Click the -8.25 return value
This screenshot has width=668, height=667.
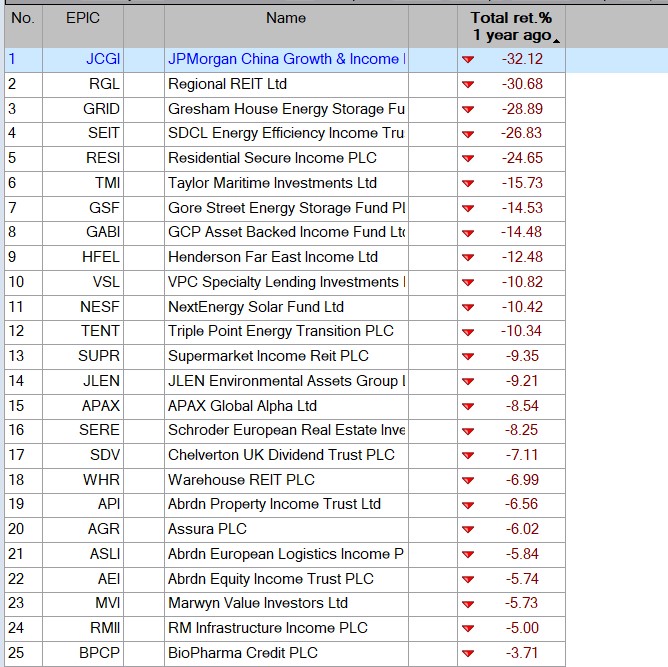[522, 430]
